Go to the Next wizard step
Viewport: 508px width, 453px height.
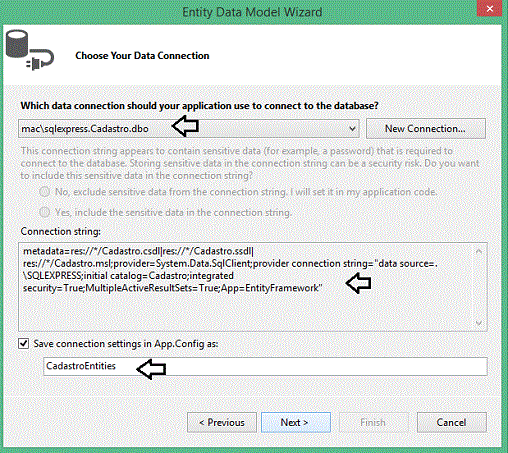click(x=296, y=422)
